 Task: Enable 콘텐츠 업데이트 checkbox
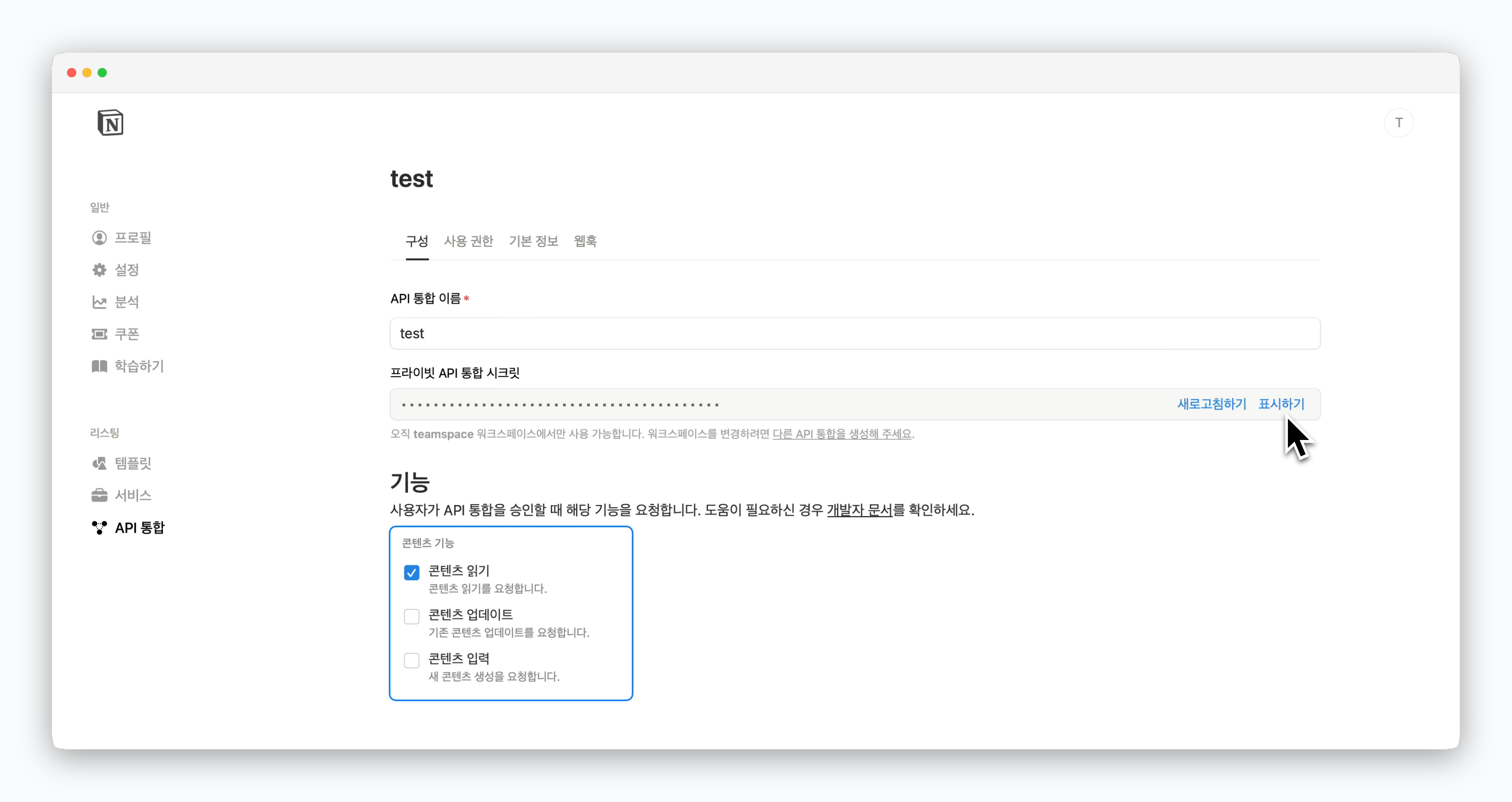[412, 616]
